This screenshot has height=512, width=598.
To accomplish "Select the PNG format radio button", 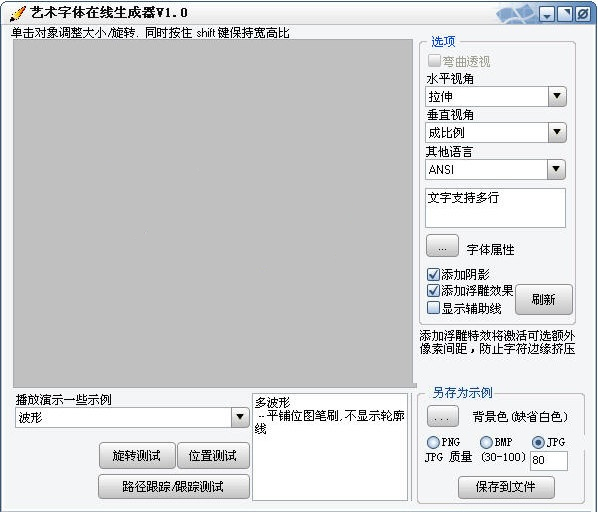I will (433, 442).
